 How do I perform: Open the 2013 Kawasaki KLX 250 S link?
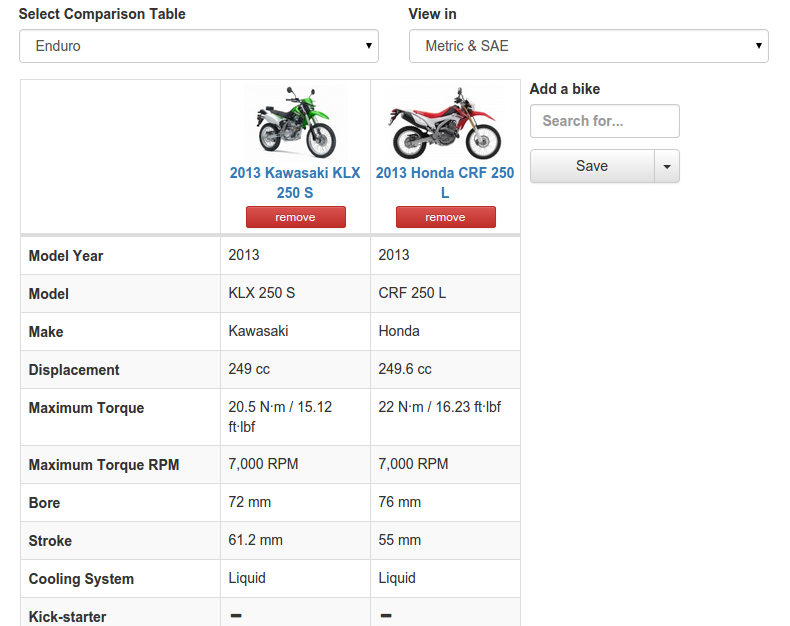click(x=295, y=182)
